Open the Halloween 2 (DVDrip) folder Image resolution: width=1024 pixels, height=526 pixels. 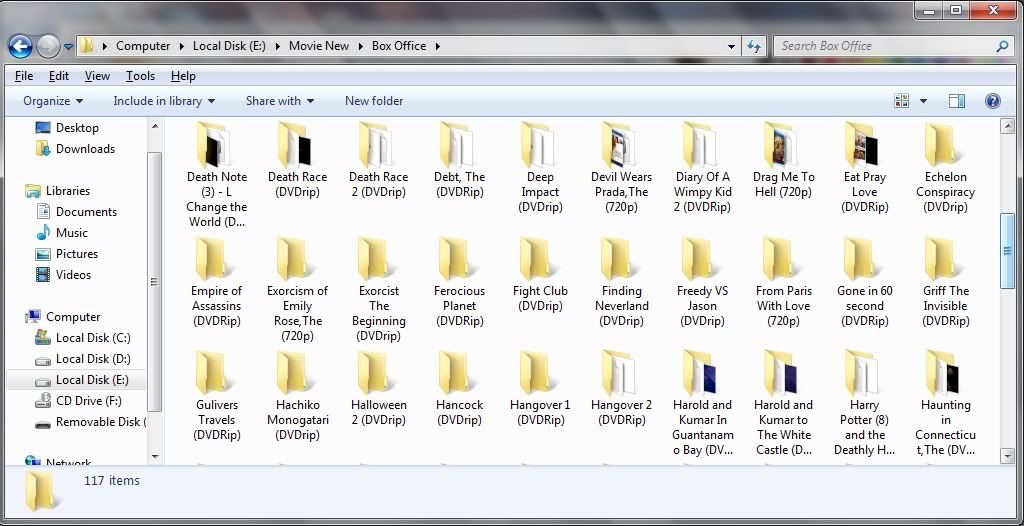(378, 389)
